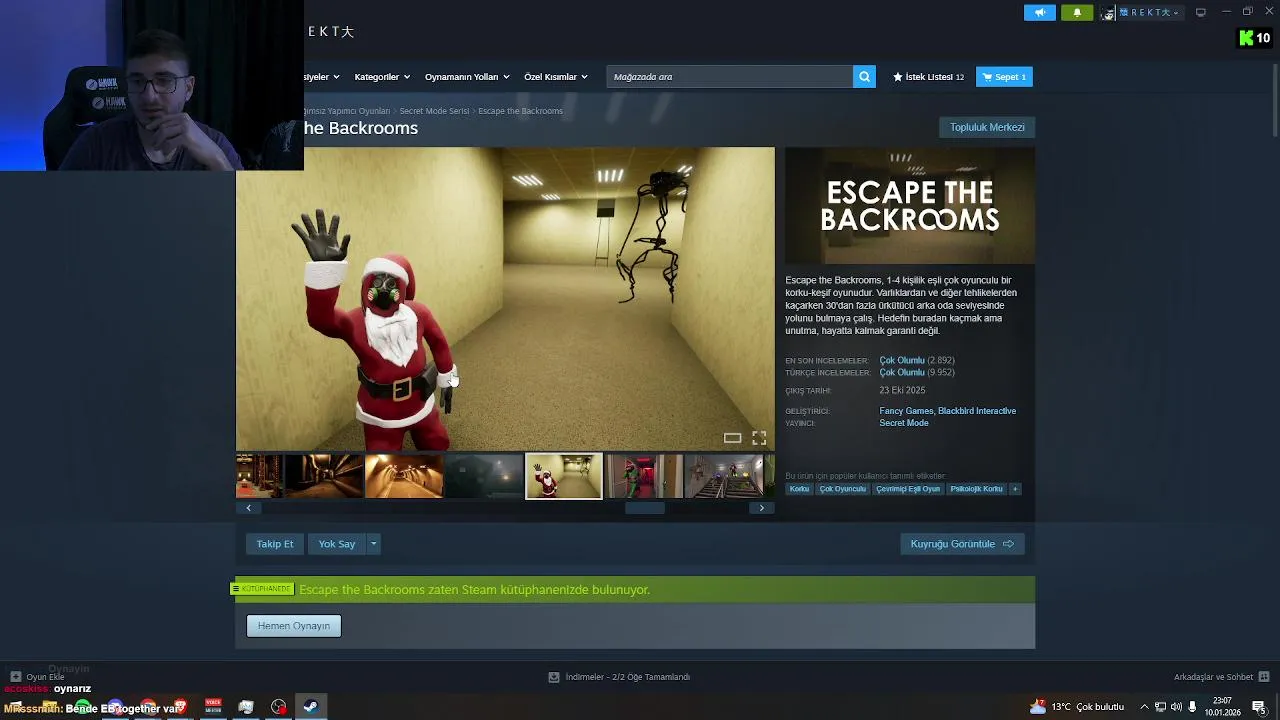Click the large Santa screenshot image
The width and height of the screenshot is (1280, 720).
[x=505, y=299]
